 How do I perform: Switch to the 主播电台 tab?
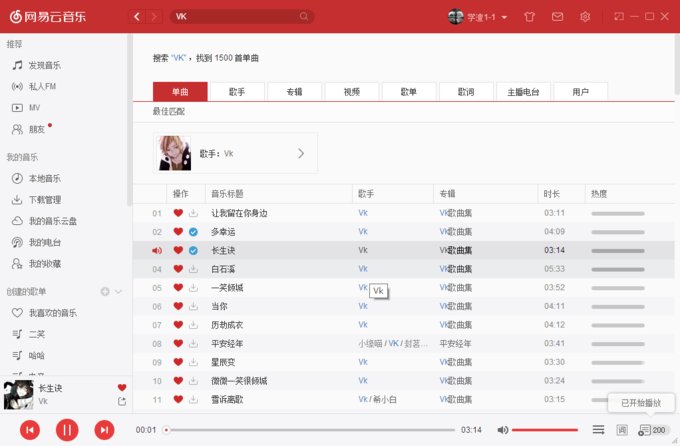523,92
